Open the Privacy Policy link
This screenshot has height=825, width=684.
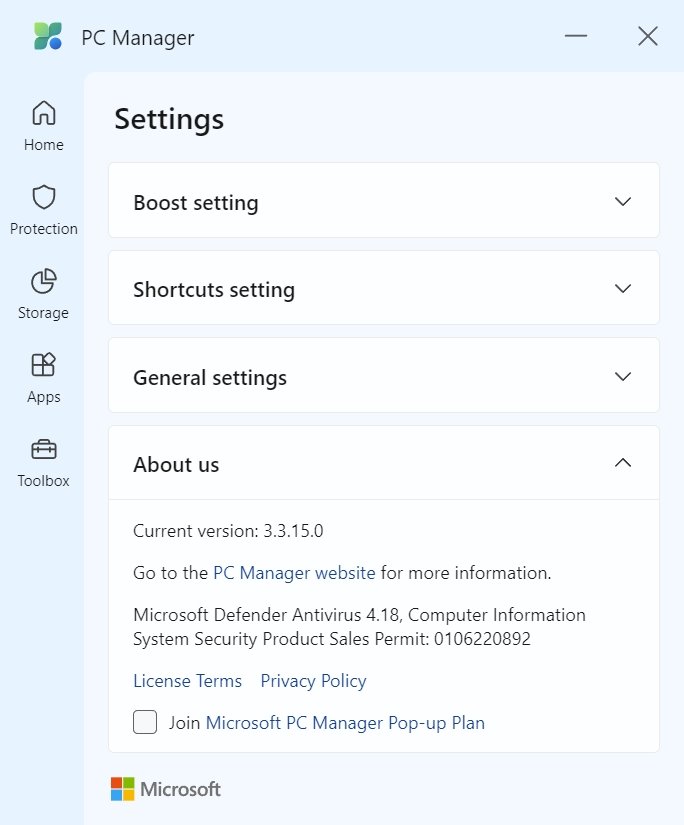(314, 681)
